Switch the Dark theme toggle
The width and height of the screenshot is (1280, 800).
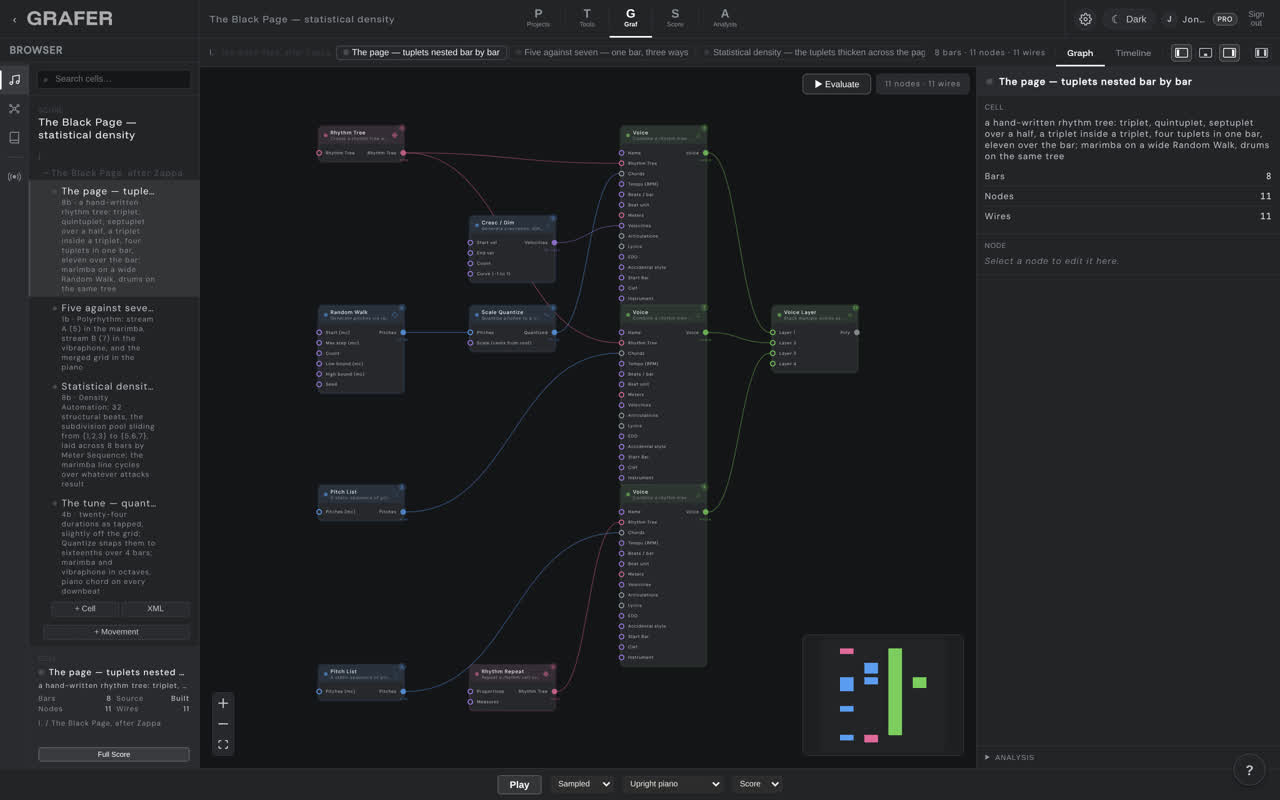(x=1129, y=19)
